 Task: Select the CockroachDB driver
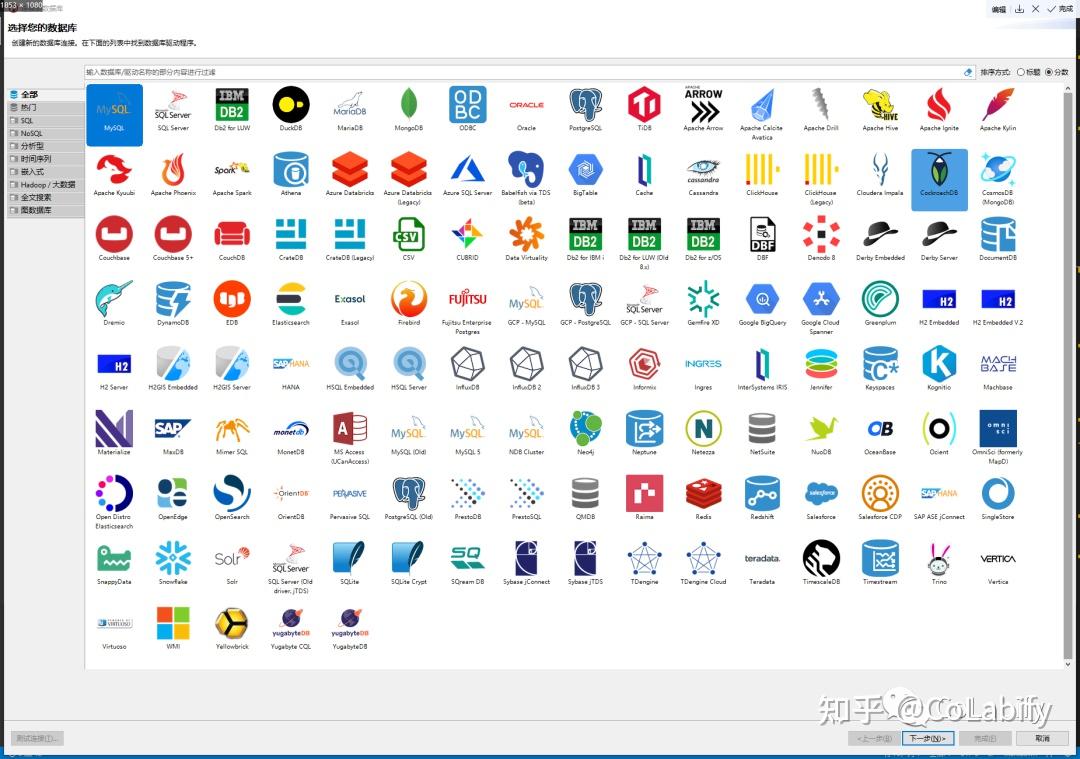tap(939, 180)
